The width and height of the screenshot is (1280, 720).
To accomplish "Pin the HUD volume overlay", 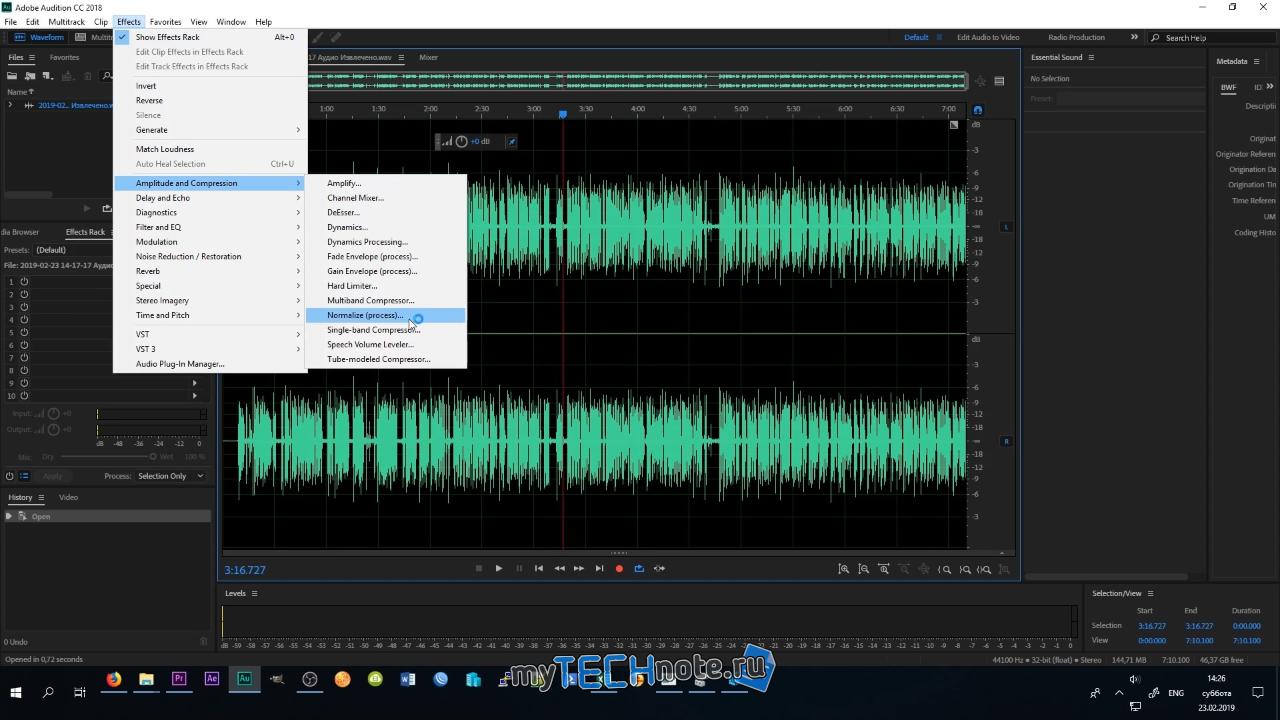I will click(x=511, y=141).
